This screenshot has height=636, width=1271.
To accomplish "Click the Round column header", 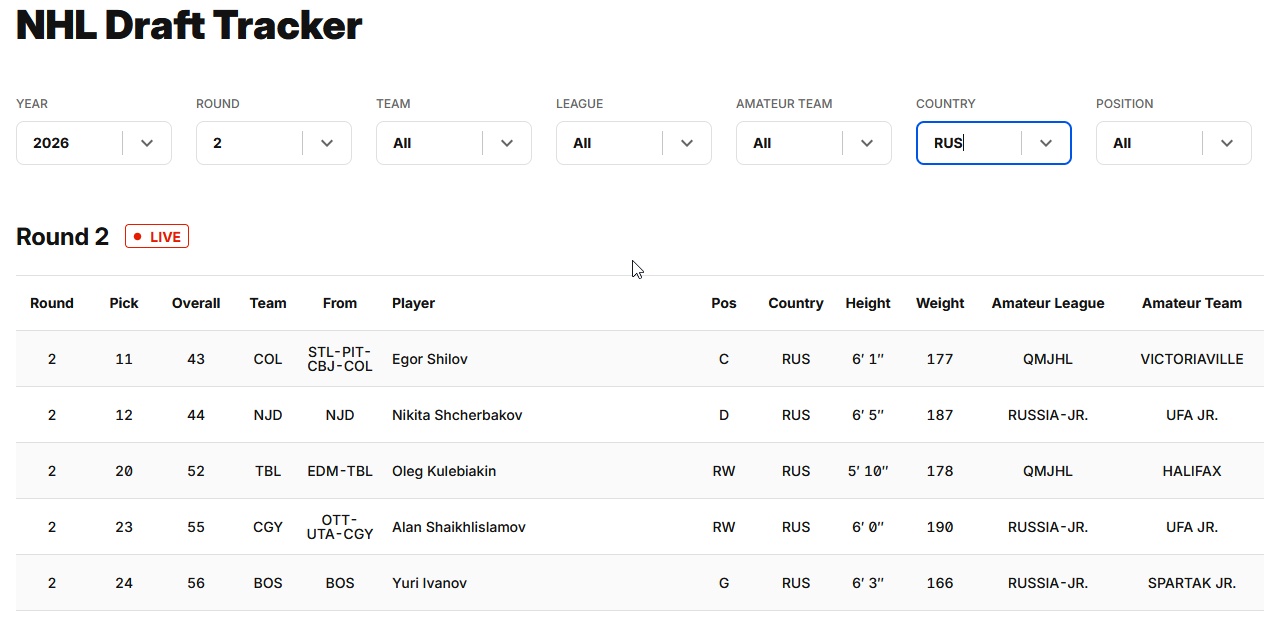I will (52, 303).
